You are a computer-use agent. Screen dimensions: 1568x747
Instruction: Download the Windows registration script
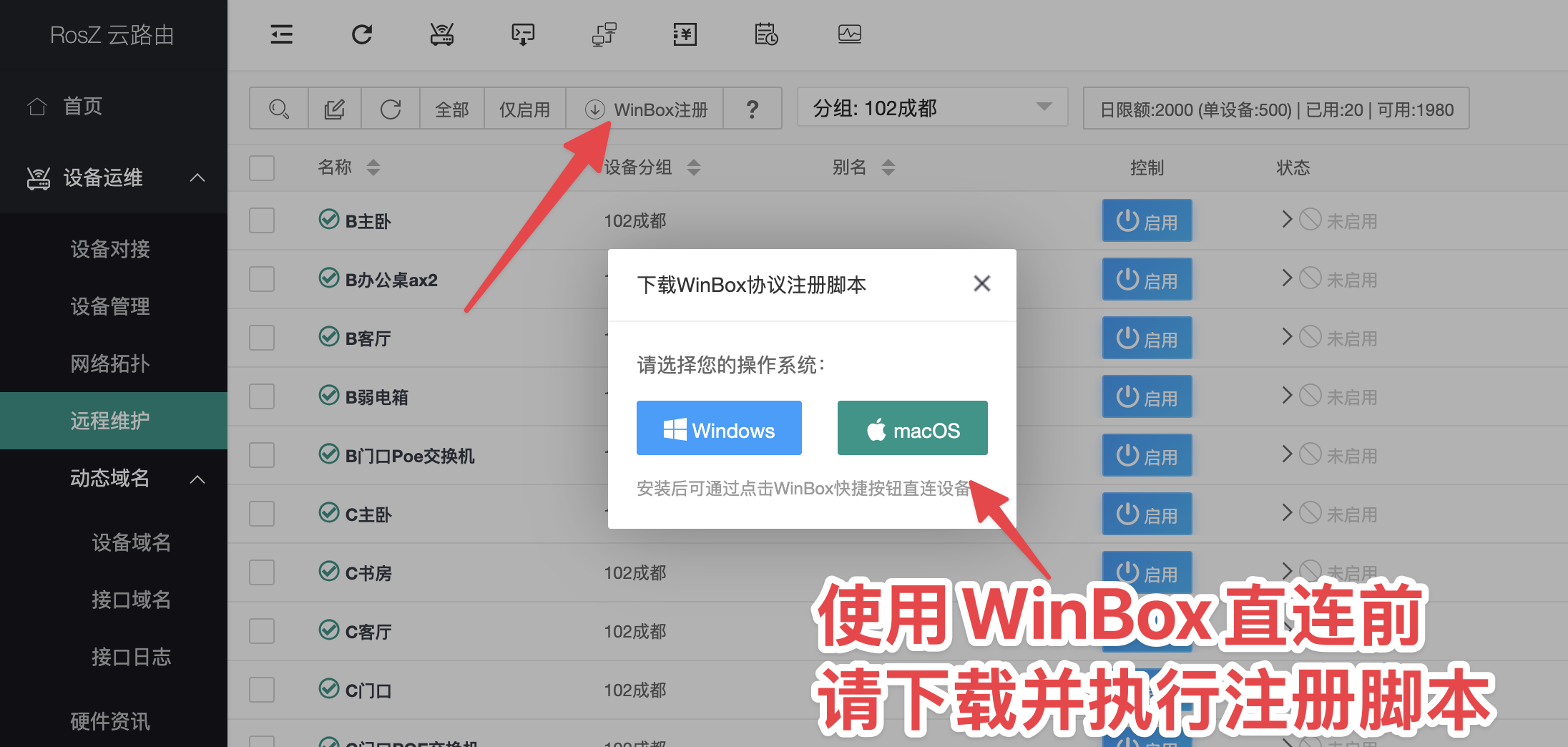[719, 429]
